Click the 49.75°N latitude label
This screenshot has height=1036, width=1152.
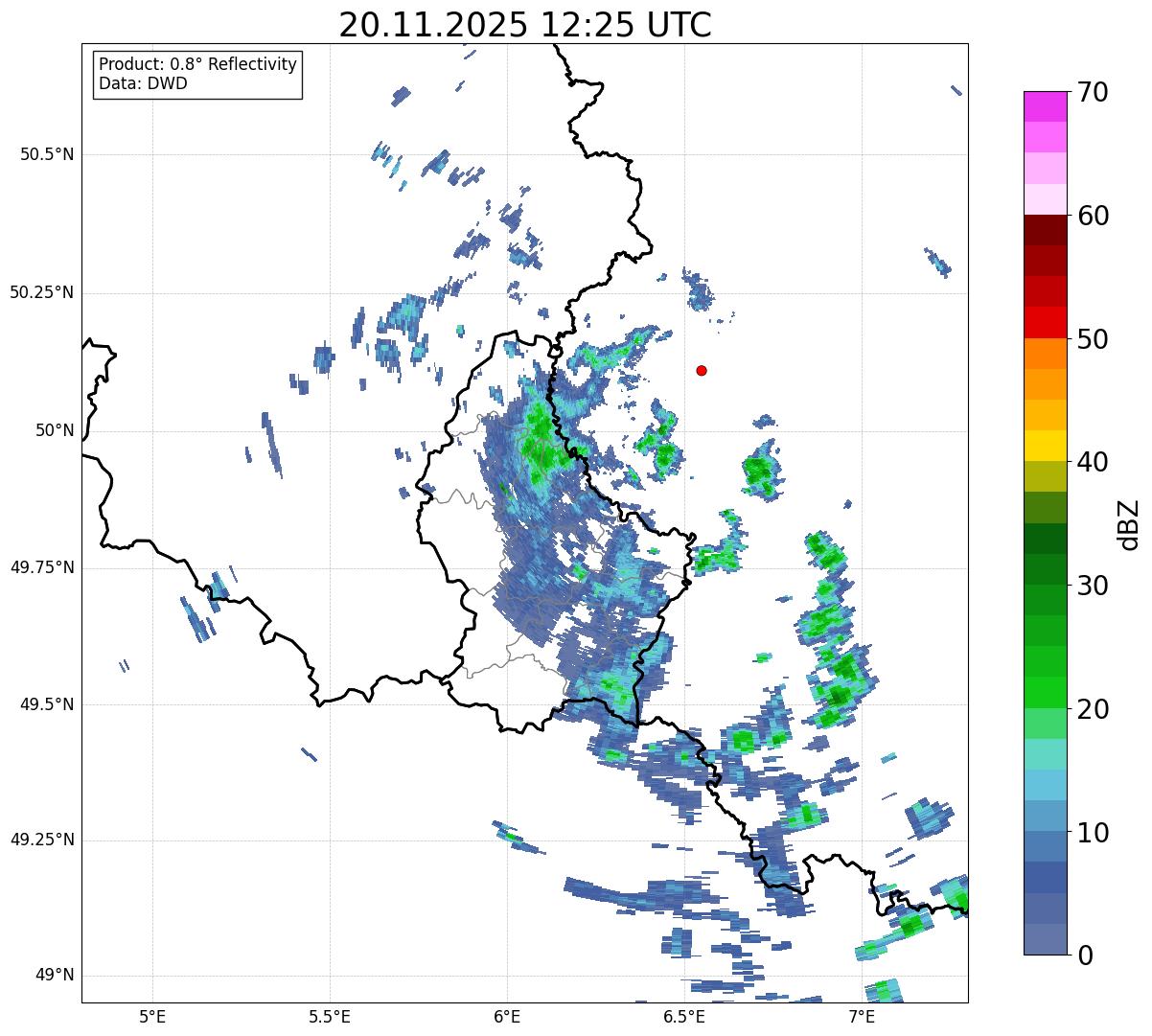[x=42, y=567]
